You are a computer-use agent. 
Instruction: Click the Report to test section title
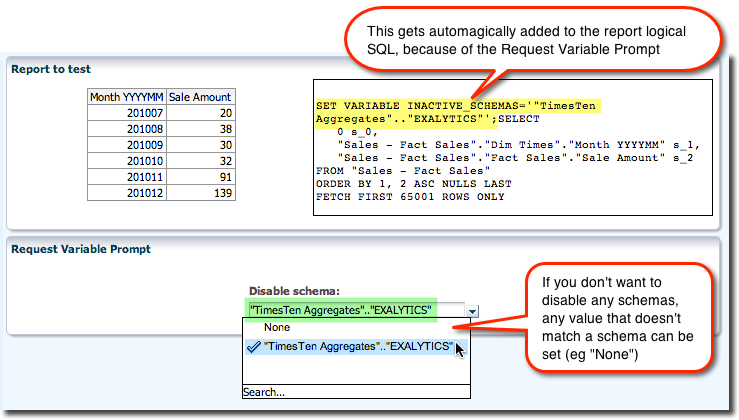[51, 69]
